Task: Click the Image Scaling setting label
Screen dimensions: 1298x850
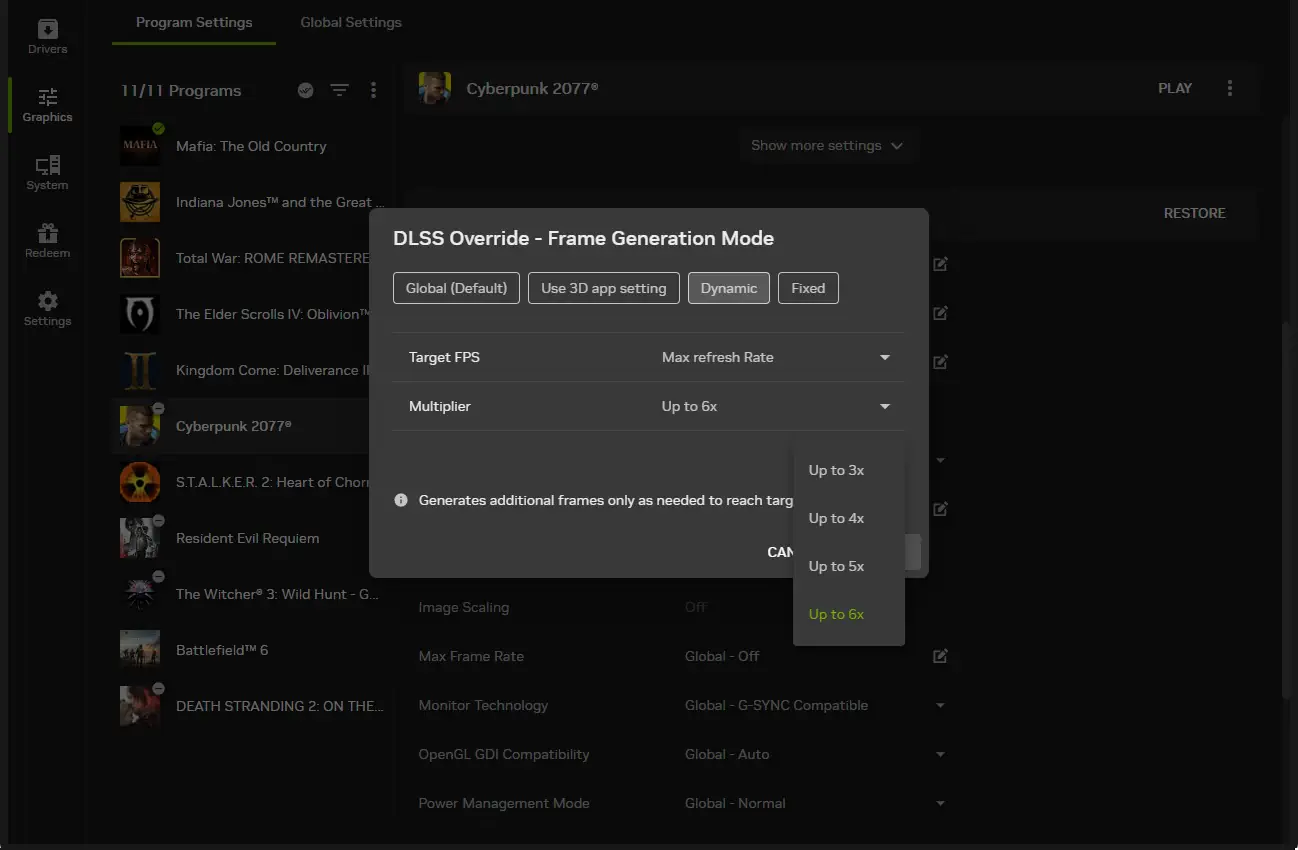Action: (463, 607)
